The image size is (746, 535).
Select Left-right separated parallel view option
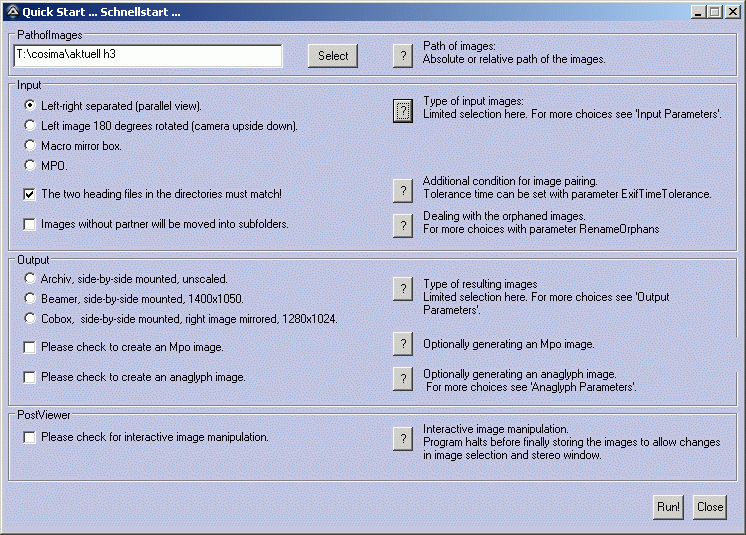(30, 105)
